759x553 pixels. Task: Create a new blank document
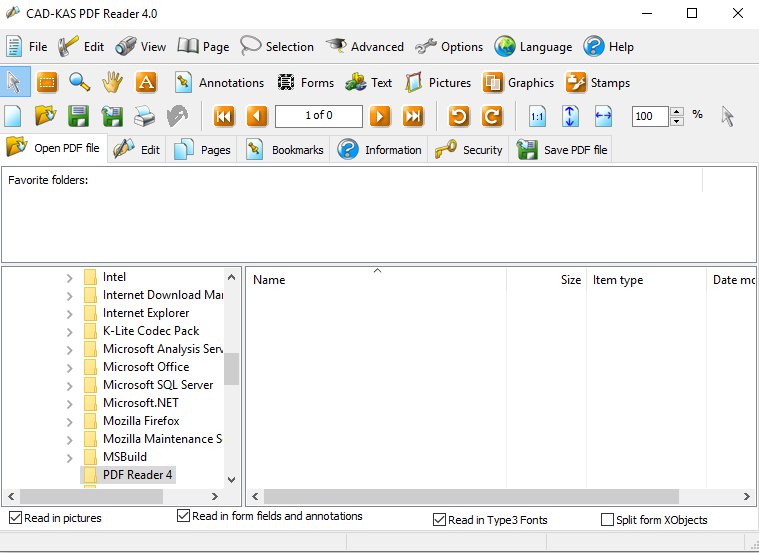pos(13,116)
